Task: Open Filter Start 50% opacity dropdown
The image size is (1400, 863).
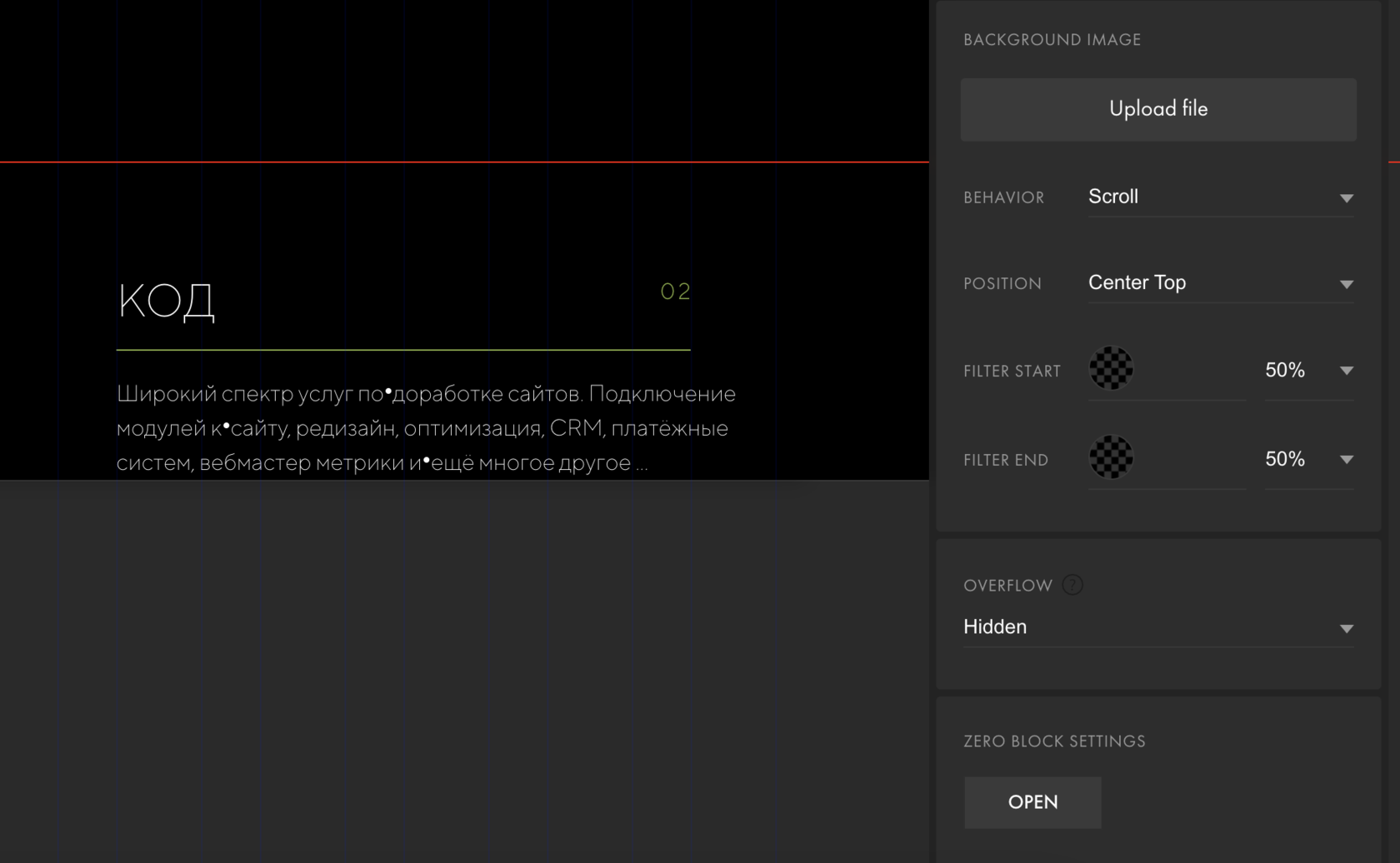Action: [x=1309, y=371]
